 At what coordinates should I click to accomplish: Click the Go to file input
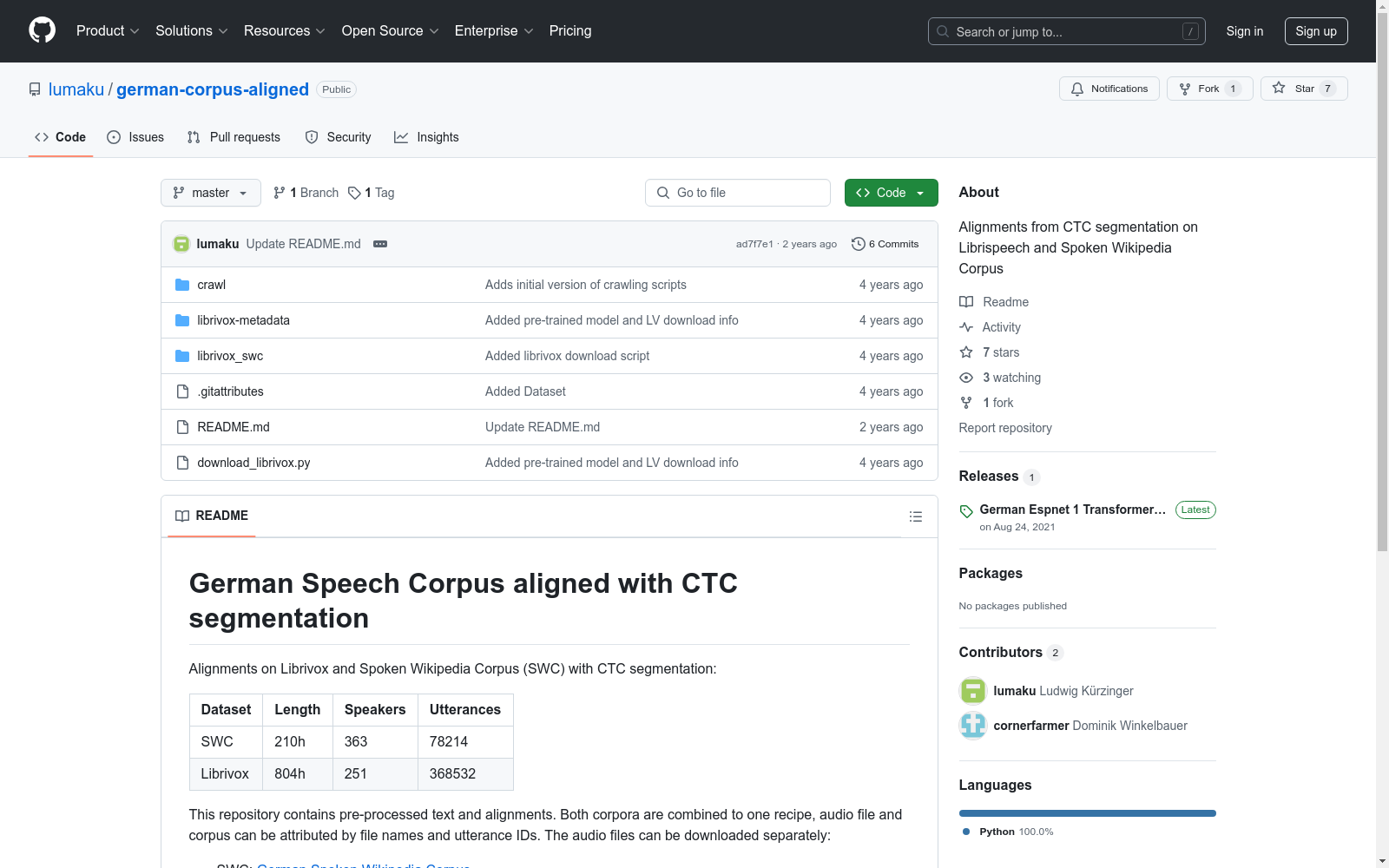tap(738, 193)
